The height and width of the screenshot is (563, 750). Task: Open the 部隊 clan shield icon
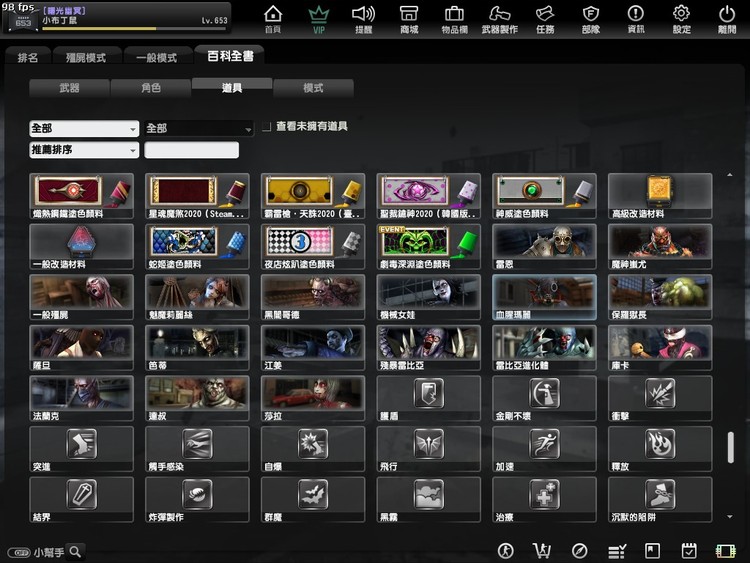click(x=591, y=19)
